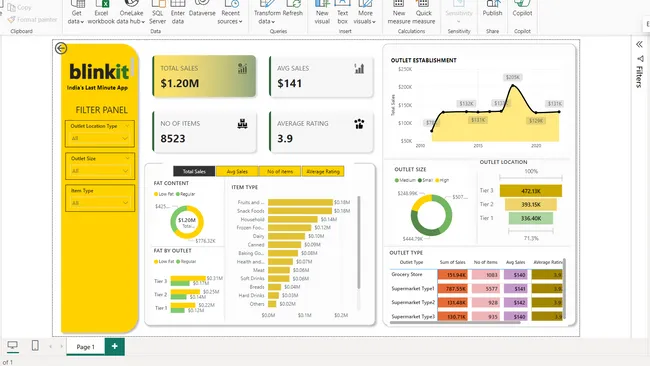This screenshot has width=650, height=366.
Task: Go to previous page arrow
Action: click(x=51, y=346)
